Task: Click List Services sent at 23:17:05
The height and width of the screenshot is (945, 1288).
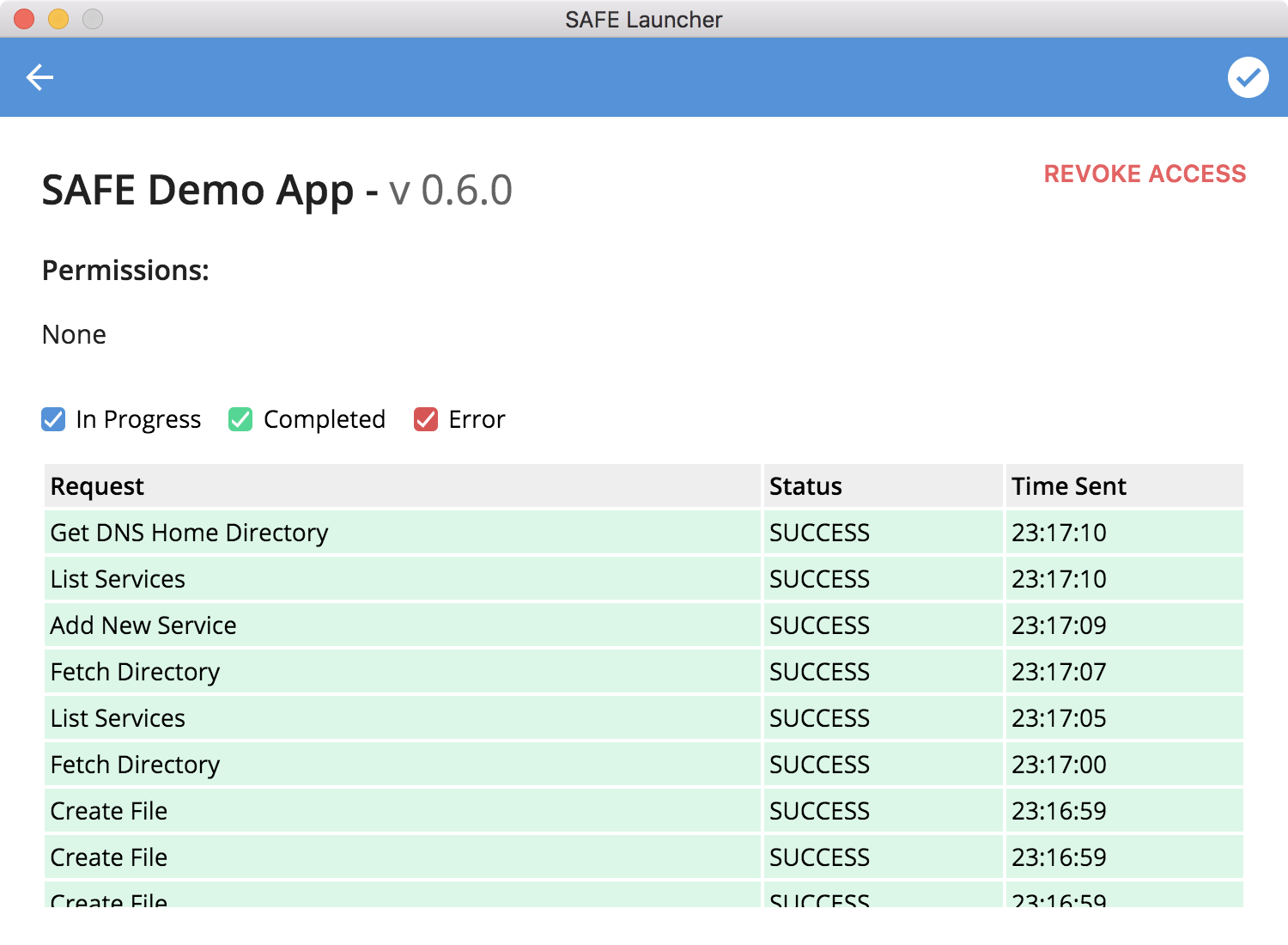Action: tap(402, 718)
